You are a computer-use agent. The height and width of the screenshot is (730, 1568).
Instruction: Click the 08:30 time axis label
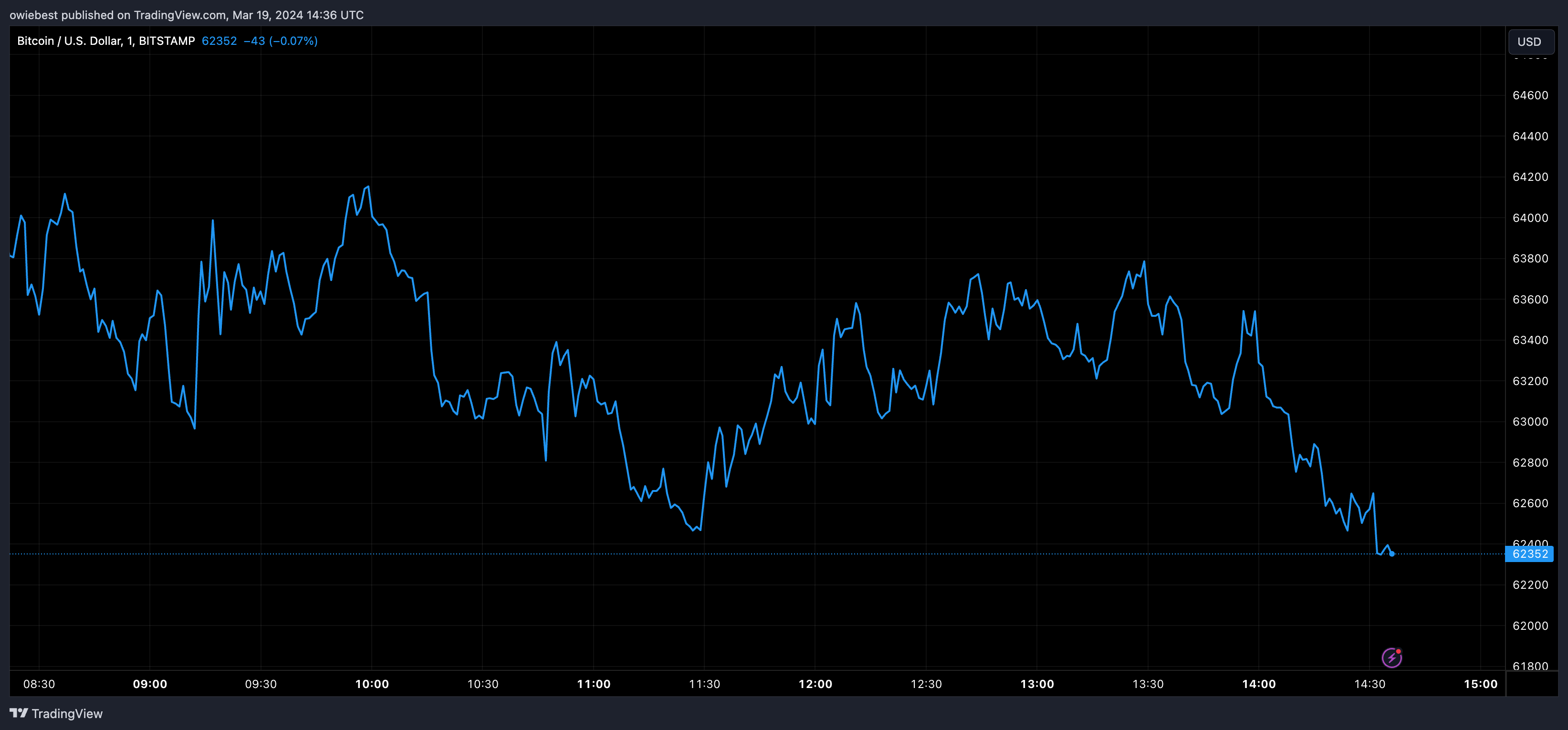(39, 684)
